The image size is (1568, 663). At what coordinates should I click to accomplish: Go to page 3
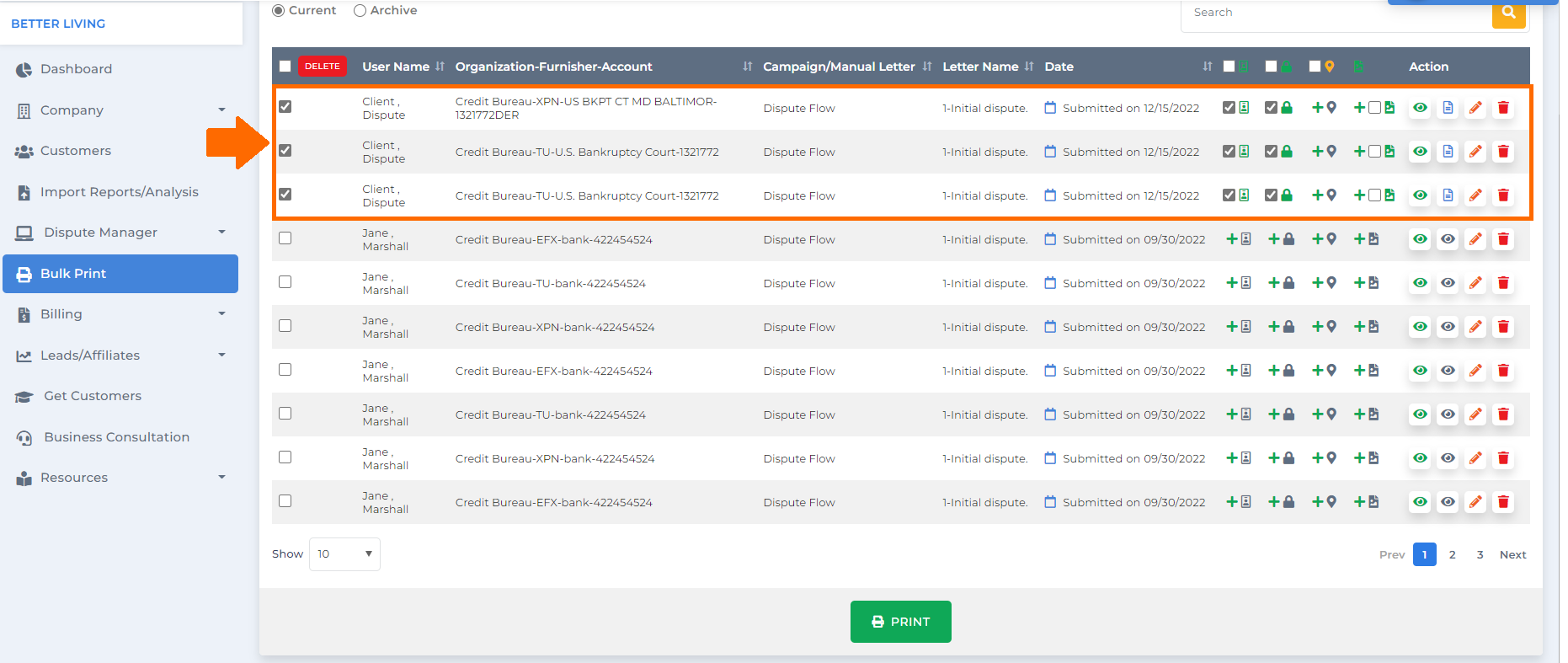point(1480,554)
